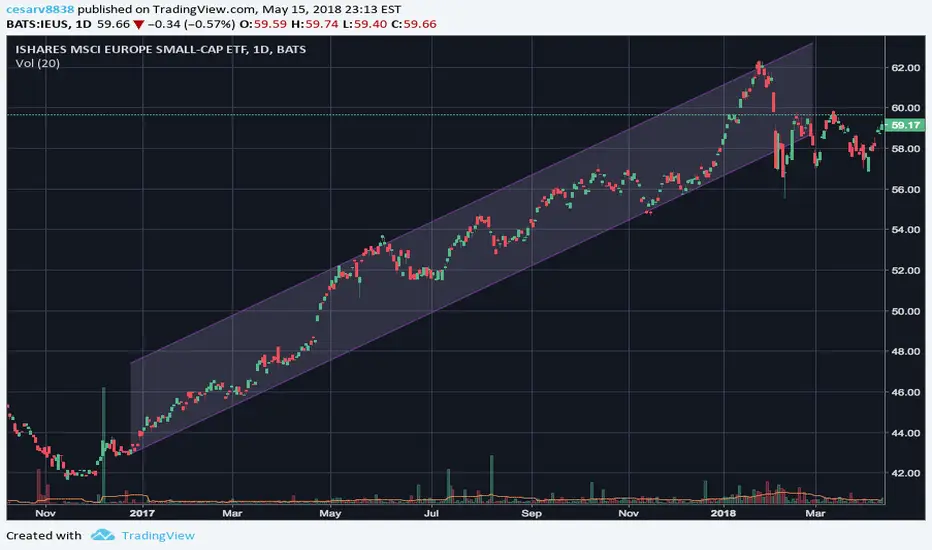This screenshot has width=932, height=550.
Task: Select the chart title ISHARES MSCI EUROPE SMALL-CAP ETF
Action: tap(132, 49)
